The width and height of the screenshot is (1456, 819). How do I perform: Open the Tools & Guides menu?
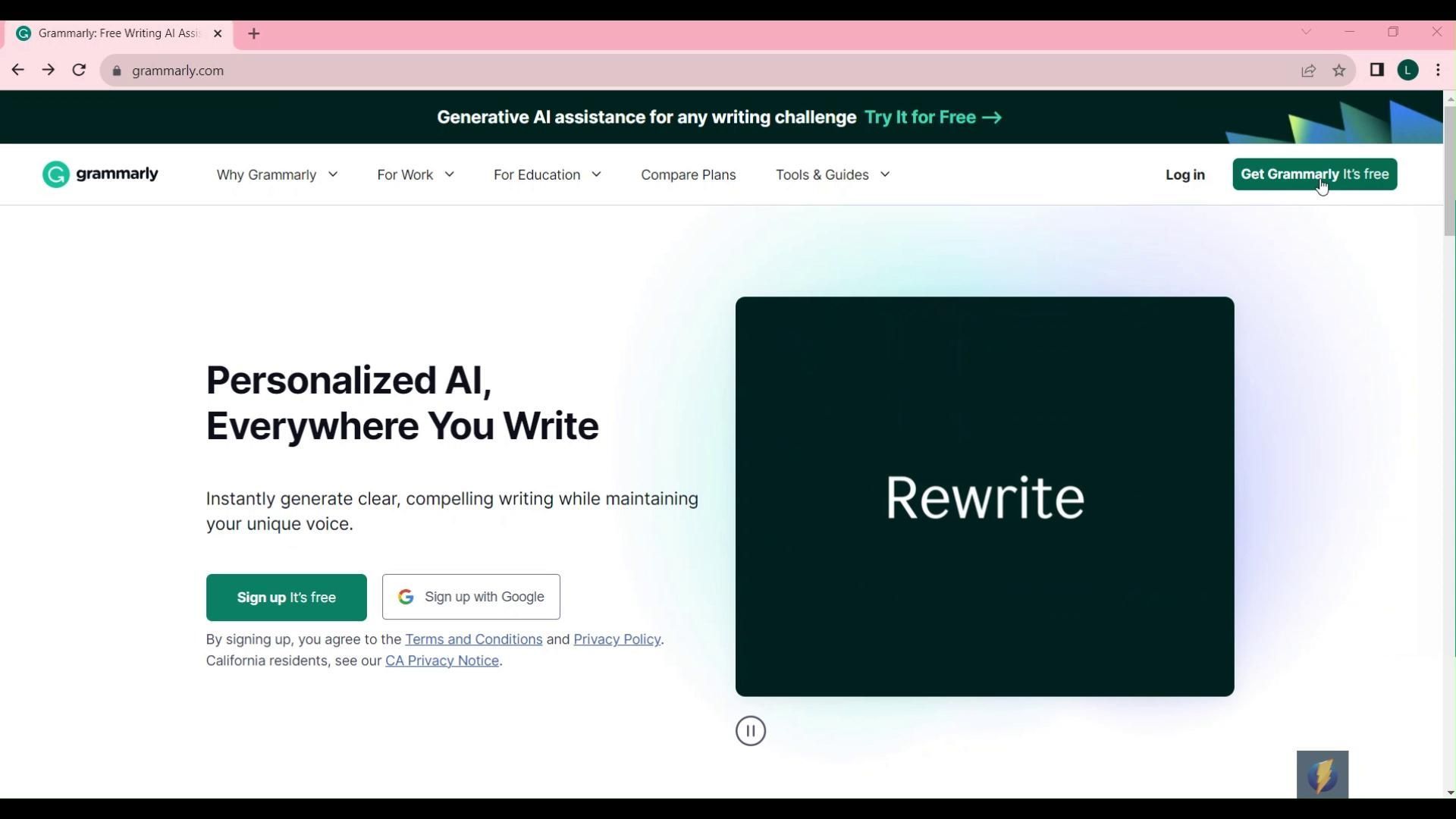[x=832, y=175]
